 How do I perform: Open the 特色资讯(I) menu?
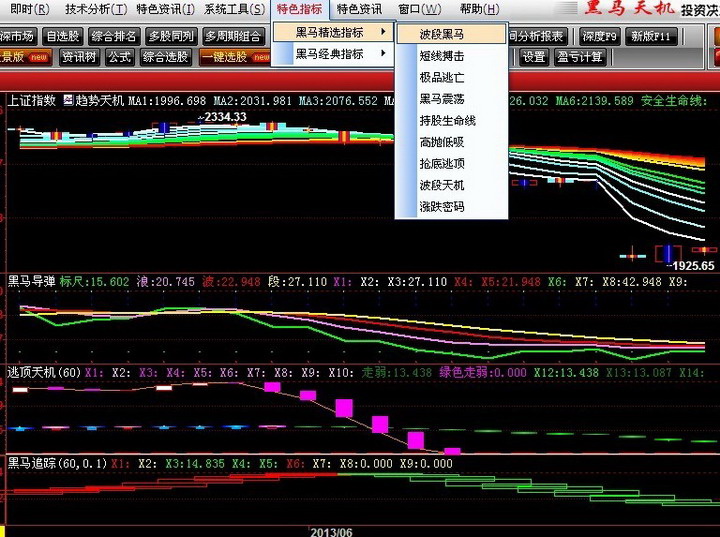165,9
